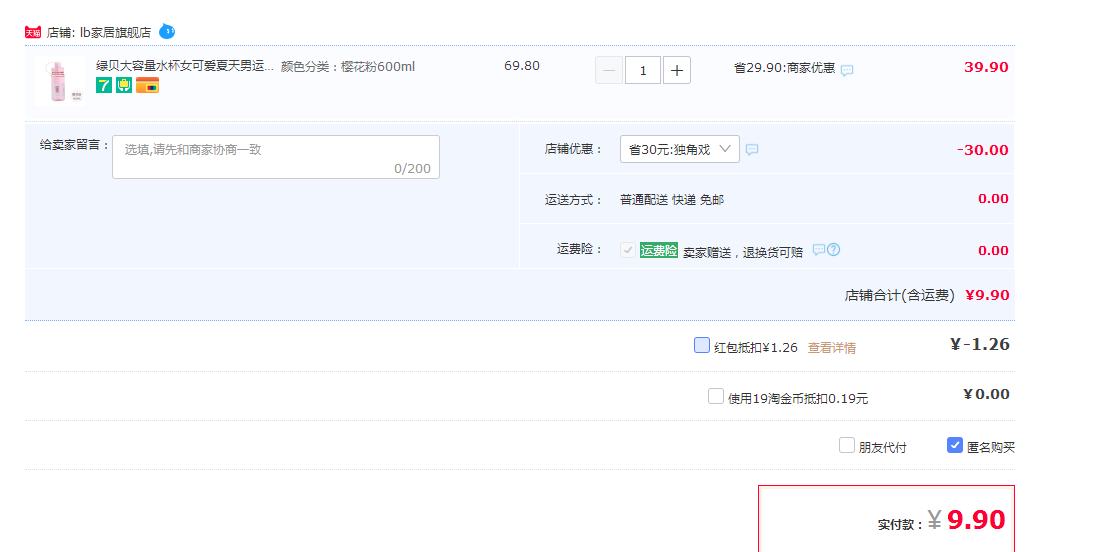Click the 卖家赠送，退换货可赔 text
Screen dimensions: 1108x552
743,252
